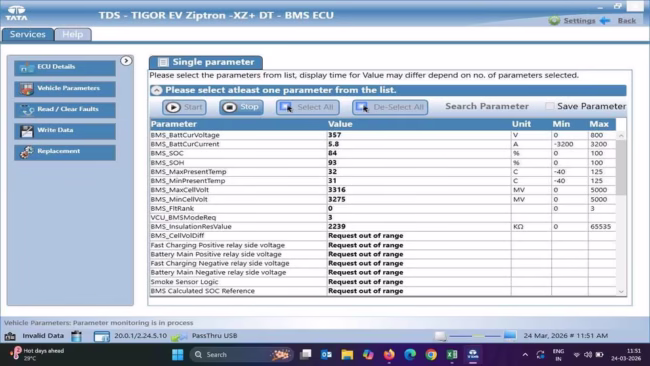Click the PassThru USB connection icon
650x366 pixels.
click(179, 337)
